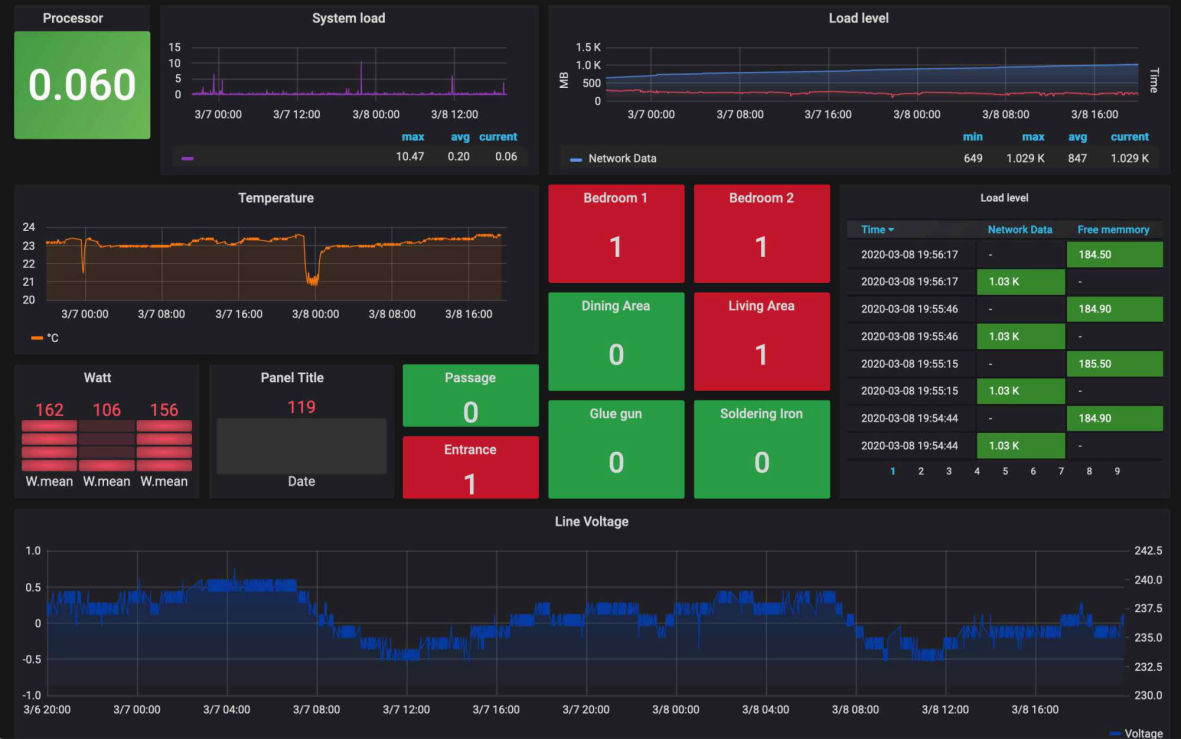Click the Processor value display
1181x739 pixels.
82,85
